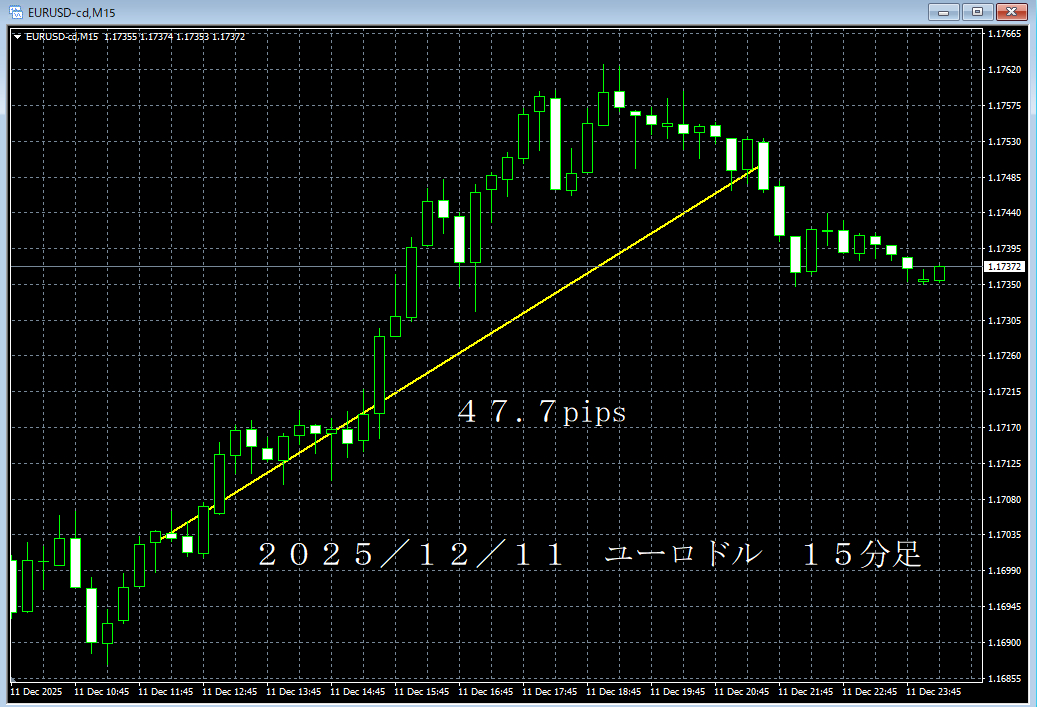Click time axis label 11 Dec 10:45
The width and height of the screenshot is (1037, 707).
coord(101,692)
